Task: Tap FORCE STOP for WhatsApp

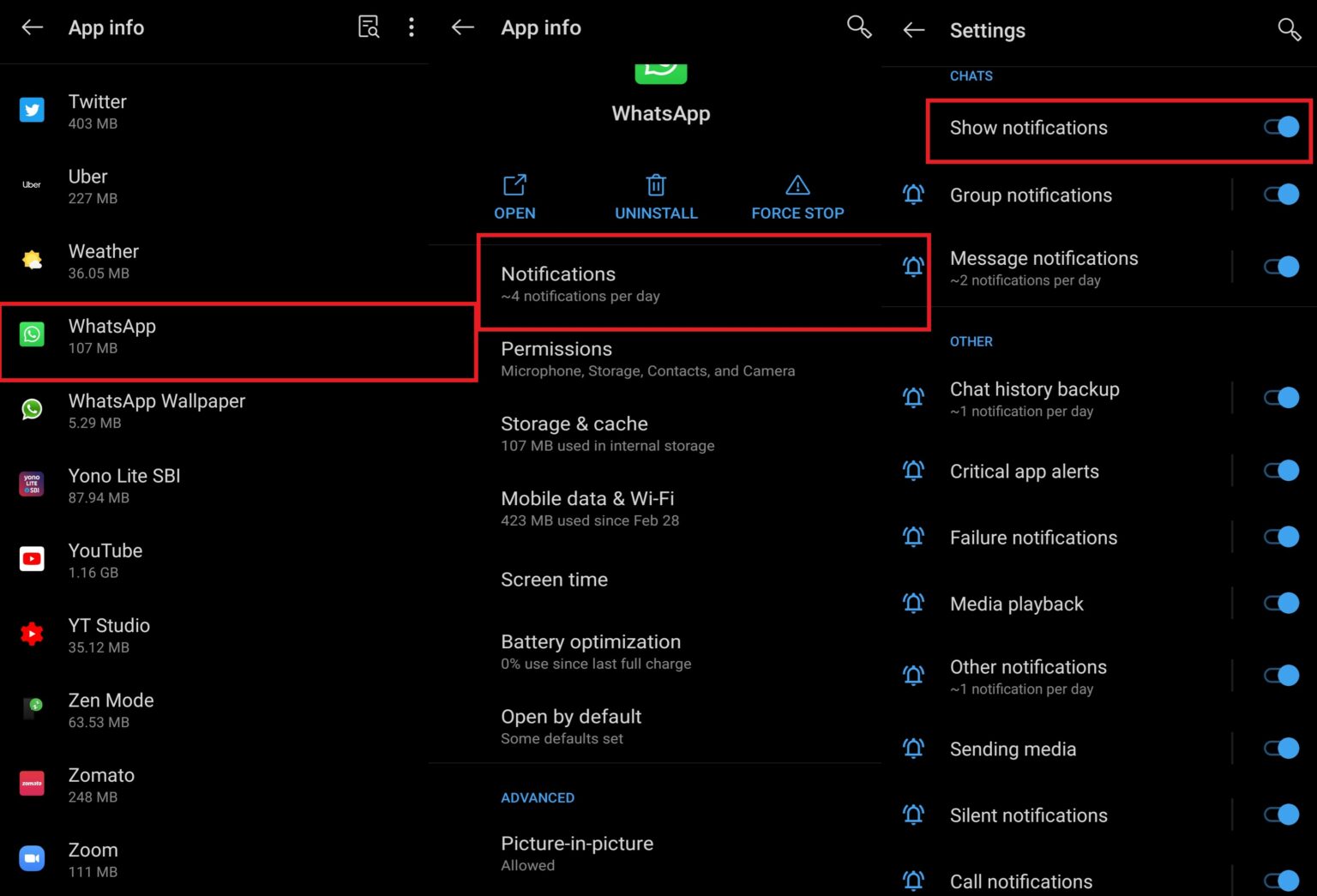Action: pos(797,197)
